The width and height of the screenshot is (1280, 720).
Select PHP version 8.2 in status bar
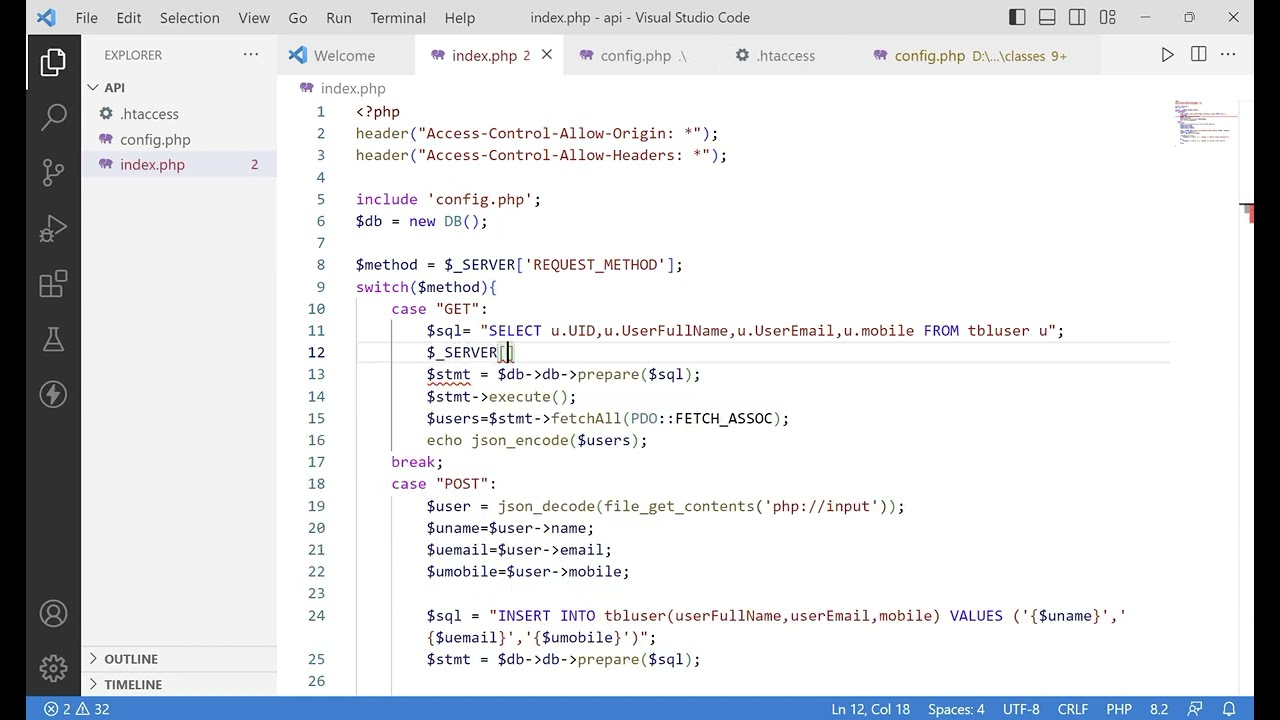(x=1159, y=709)
